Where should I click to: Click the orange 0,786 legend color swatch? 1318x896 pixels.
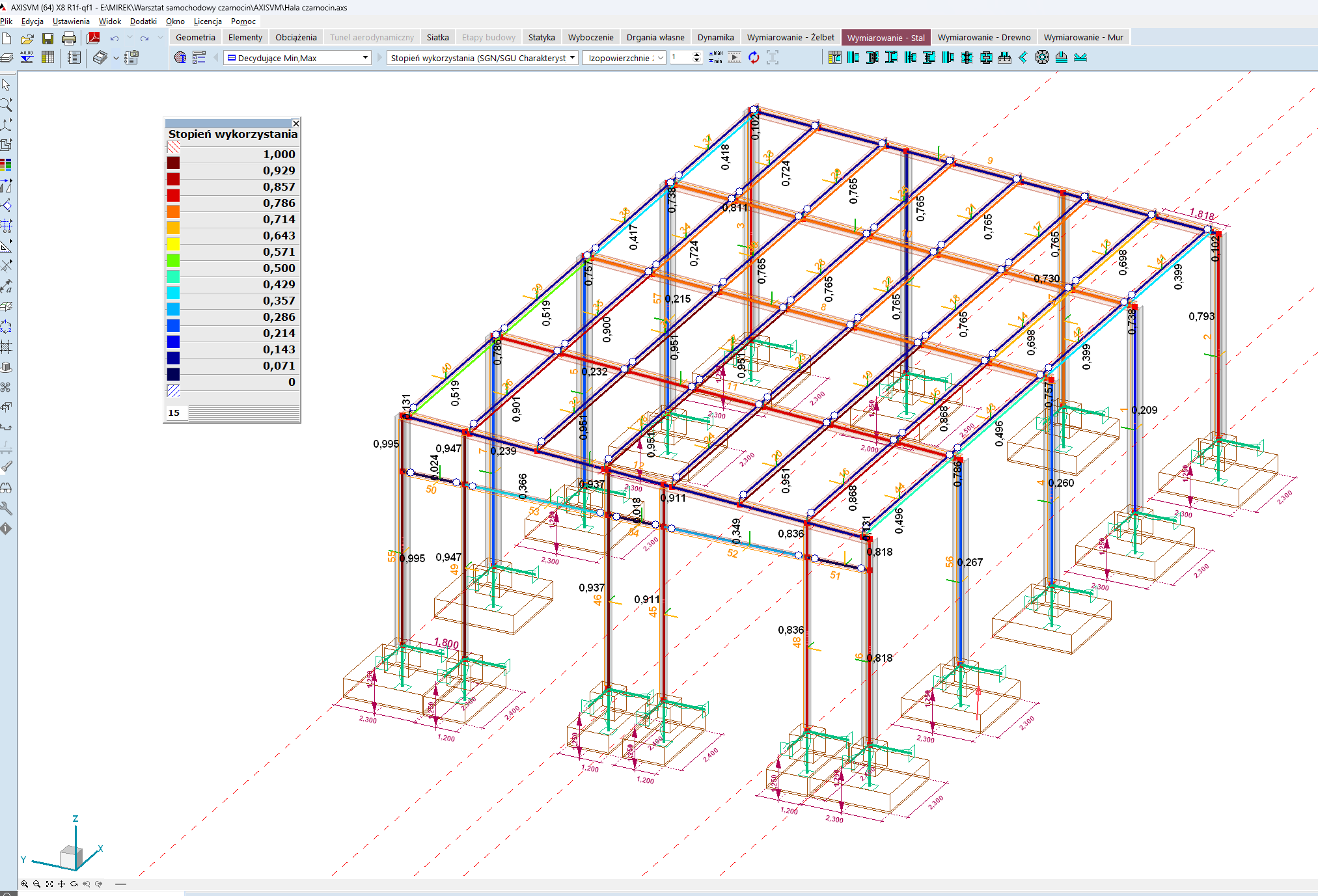(173, 211)
